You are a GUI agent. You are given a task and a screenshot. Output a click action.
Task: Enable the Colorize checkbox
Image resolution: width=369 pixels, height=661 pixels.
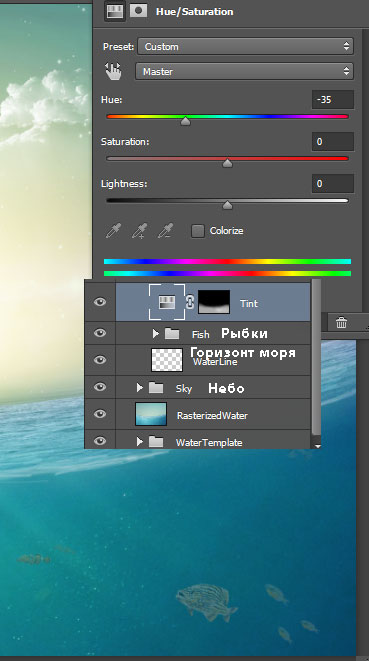pos(198,231)
